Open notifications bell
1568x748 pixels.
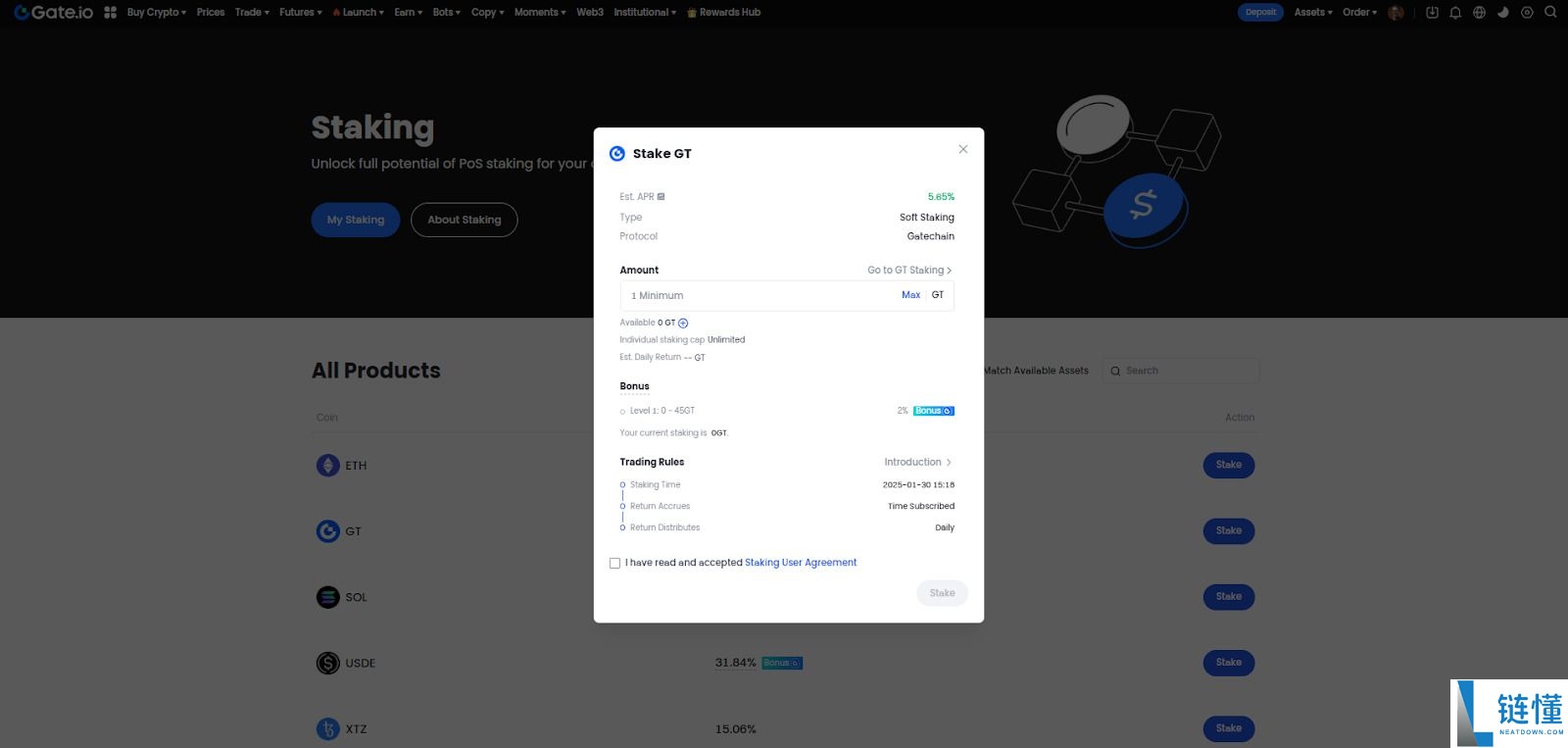(x=1455, y=13)
